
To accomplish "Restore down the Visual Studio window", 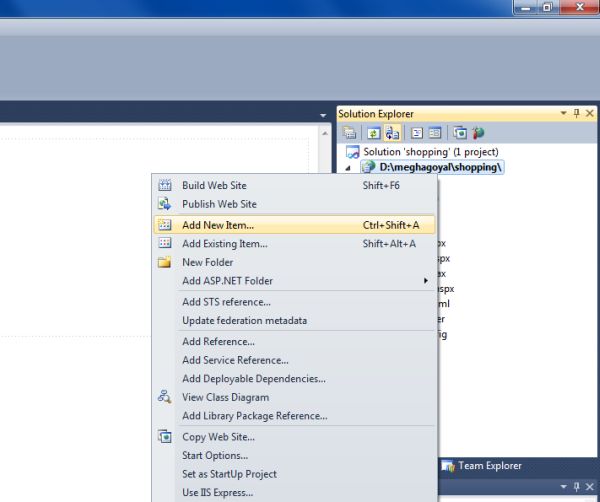I will click(548, 7).
